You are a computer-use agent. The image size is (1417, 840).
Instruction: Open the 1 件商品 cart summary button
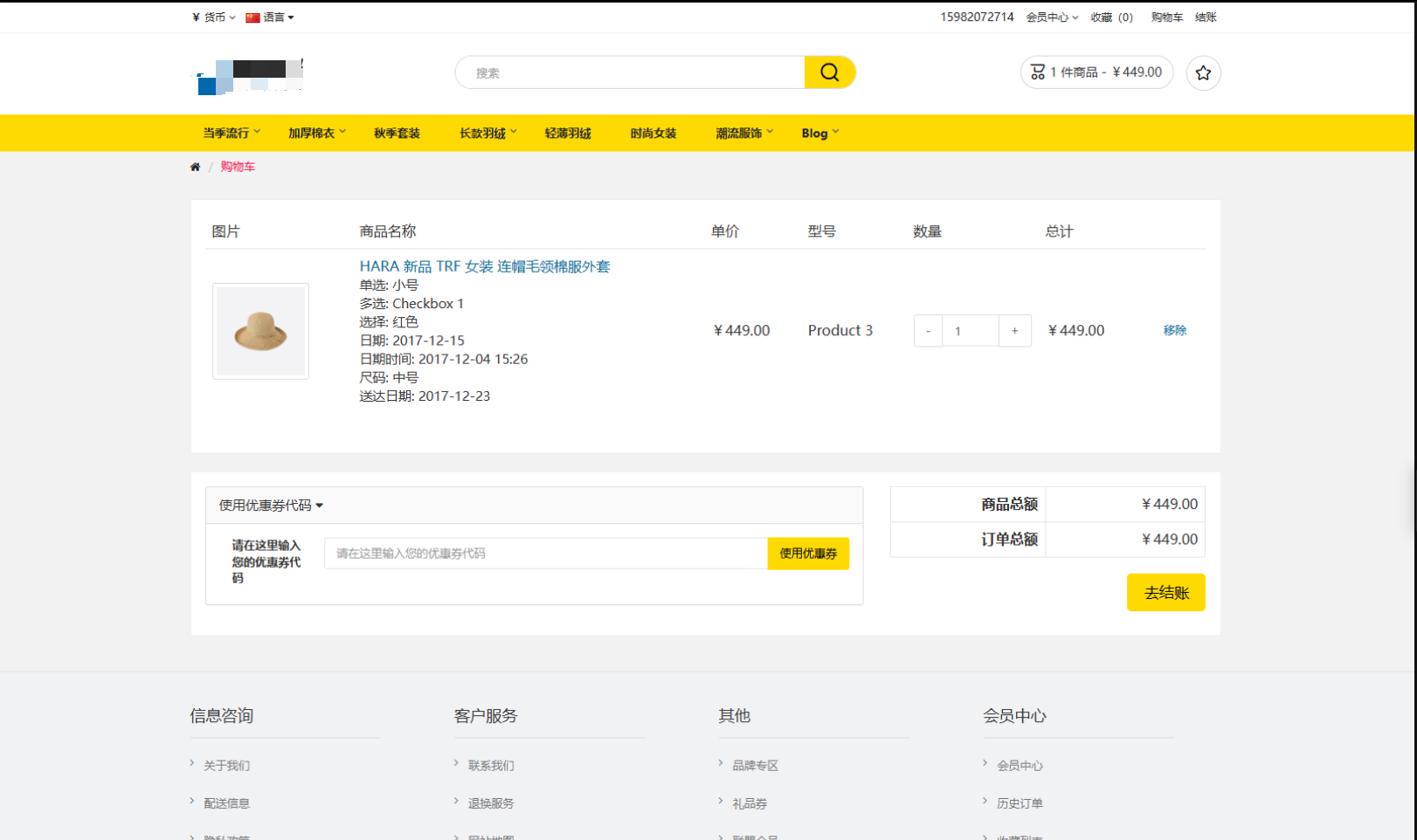point(1096,72)
